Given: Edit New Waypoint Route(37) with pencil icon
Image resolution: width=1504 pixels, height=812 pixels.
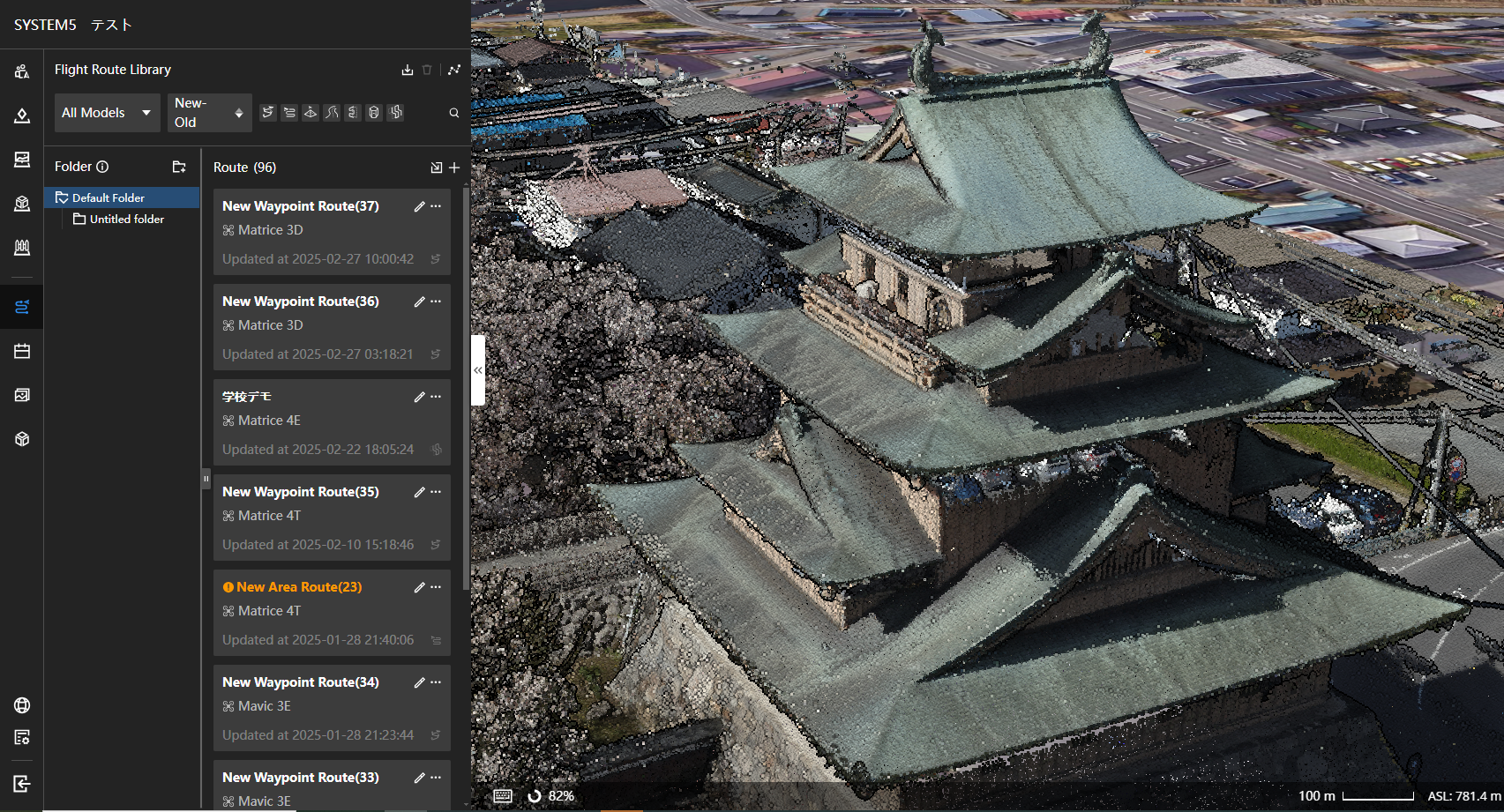Looking at the screenshot, I should [x=419, y=206].
